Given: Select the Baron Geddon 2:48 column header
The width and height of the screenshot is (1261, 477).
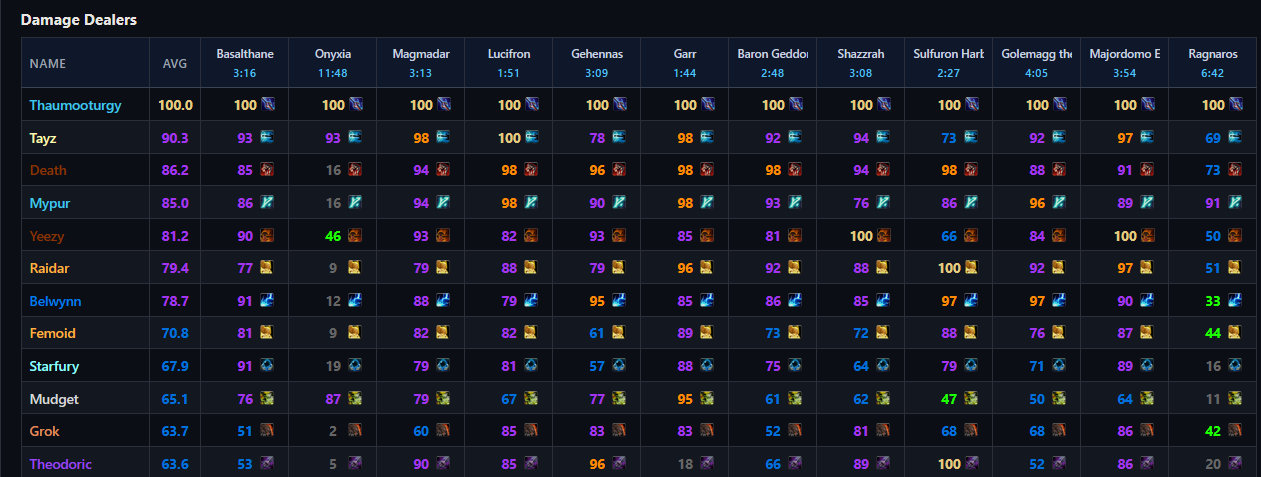Looking at the screenshot, I should pos(773,63).
